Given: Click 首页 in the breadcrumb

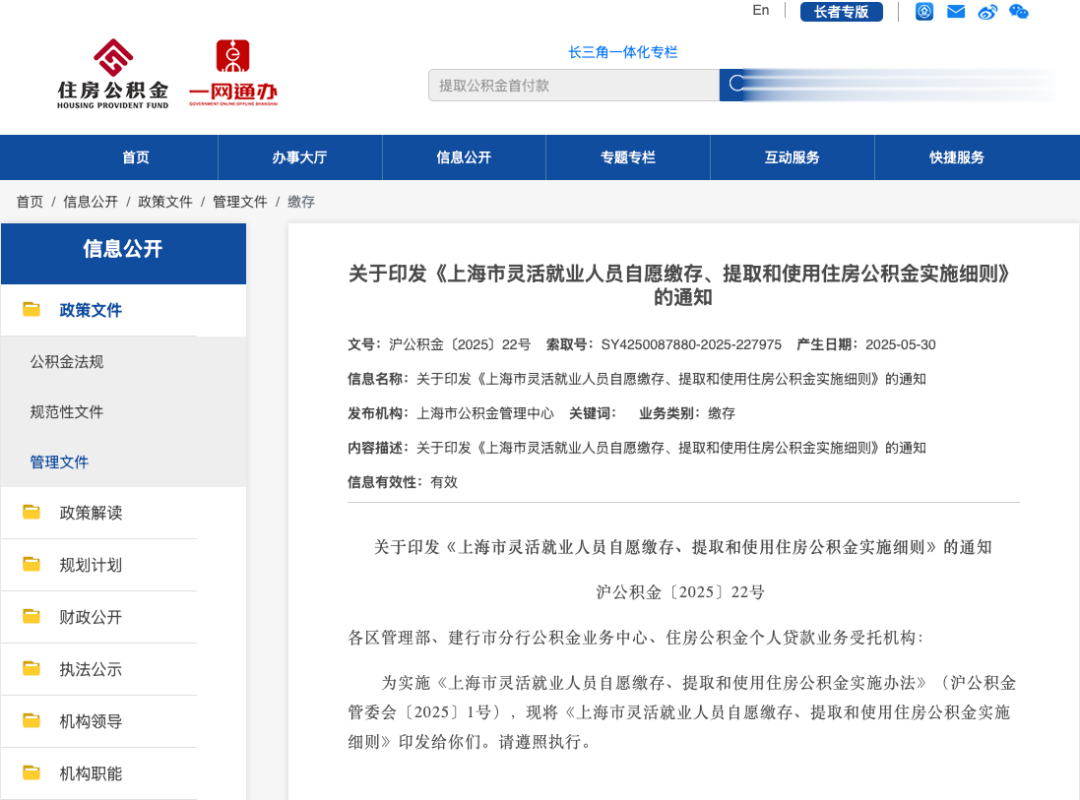Looking at the screenshot, I should (30, 202).
